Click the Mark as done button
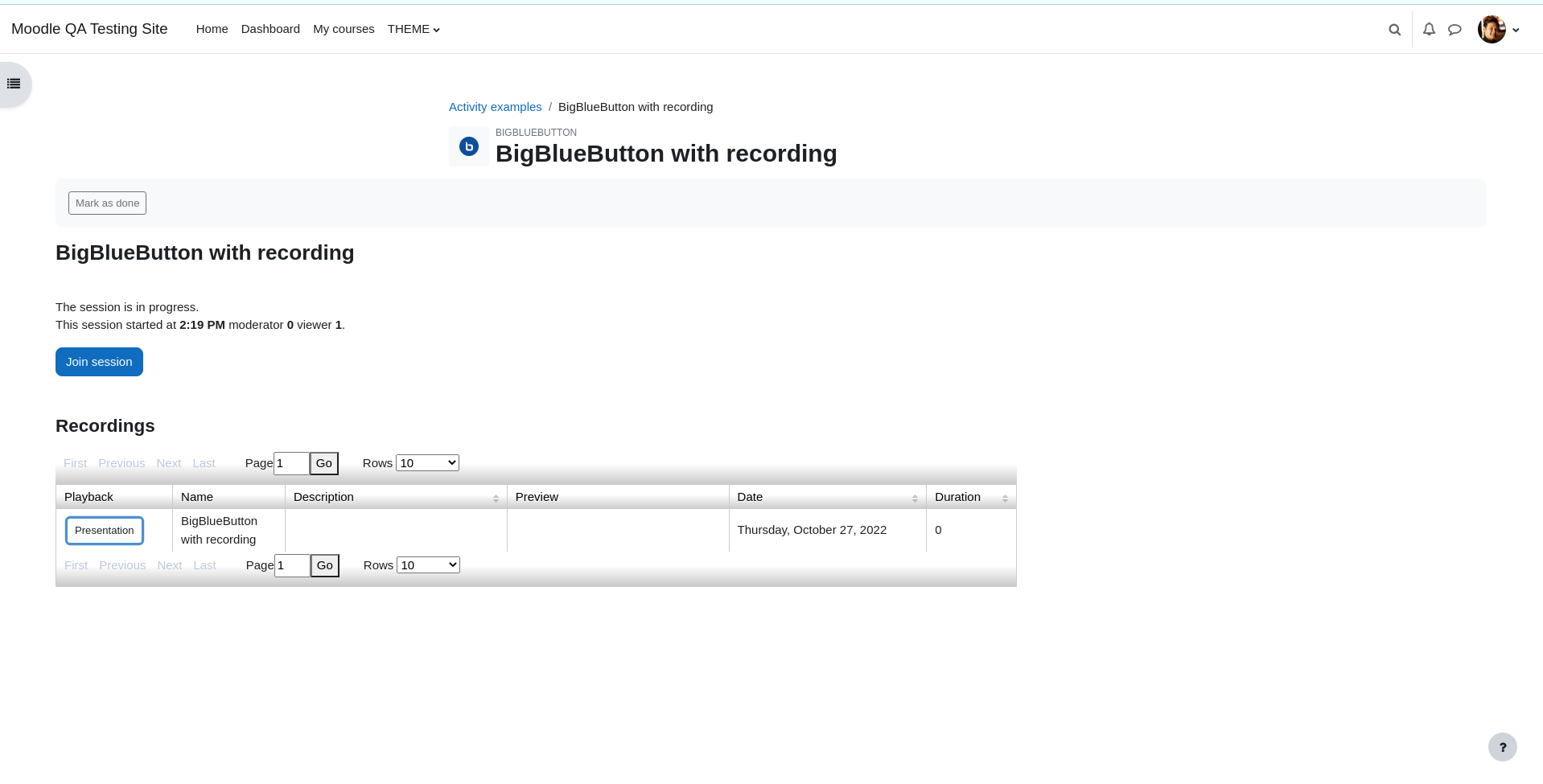This screenshot has width=1543, height=784. pos(107,203)
